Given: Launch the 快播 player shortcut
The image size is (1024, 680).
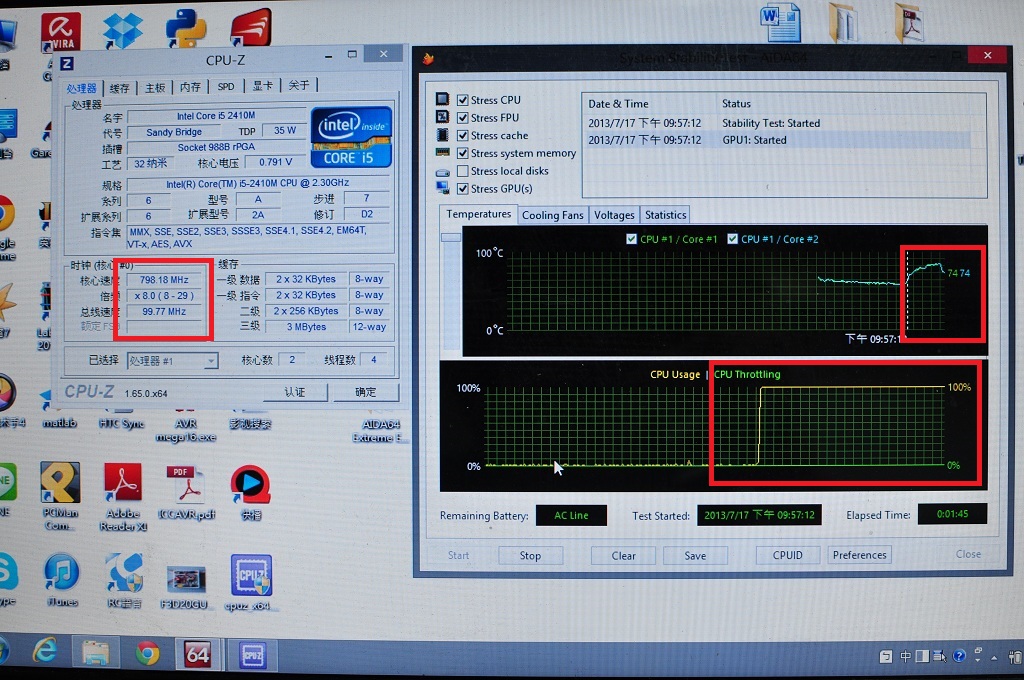Looking at the screenshot, I should [251, 491].
